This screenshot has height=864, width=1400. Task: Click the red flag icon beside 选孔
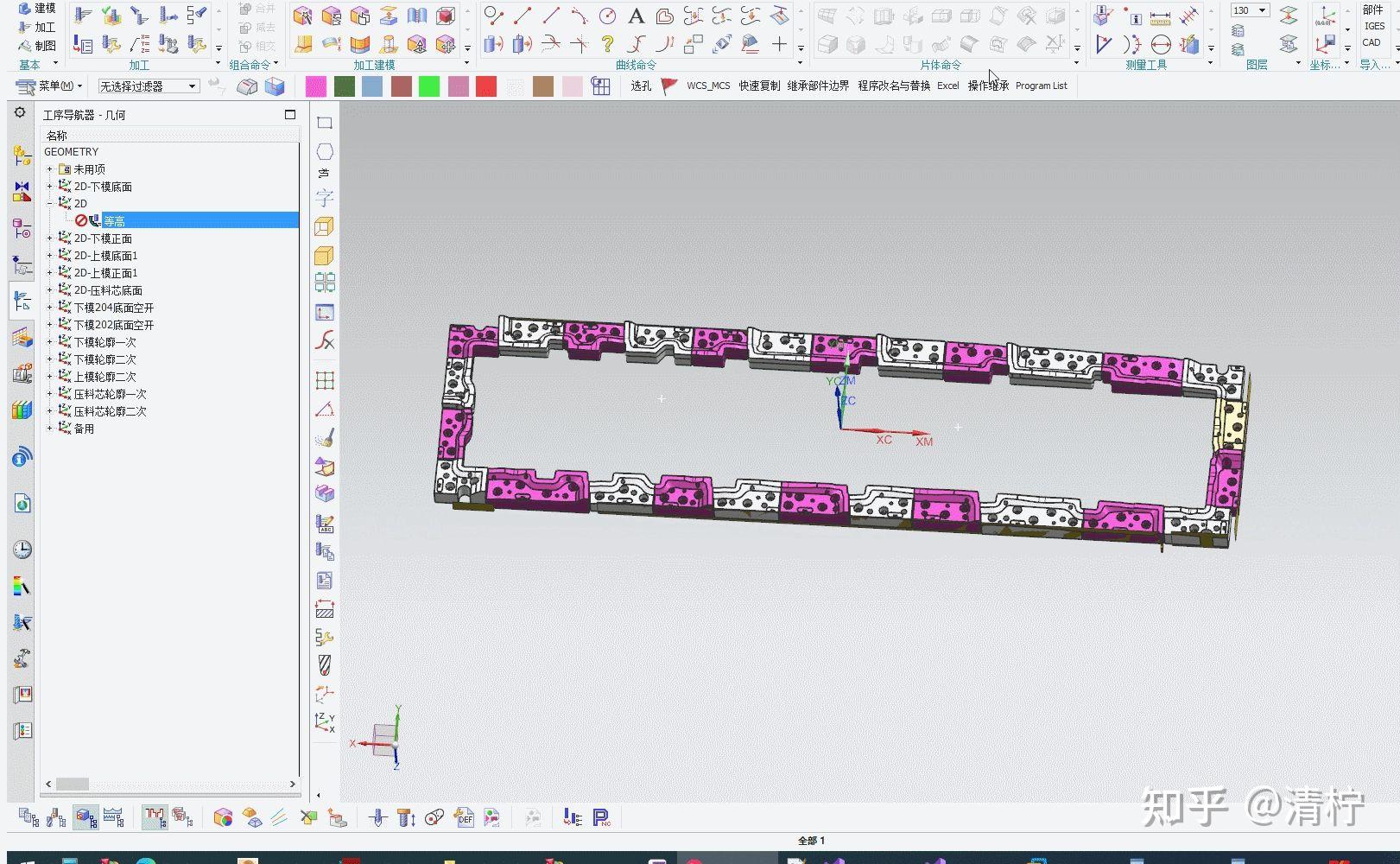click(669, 86)
